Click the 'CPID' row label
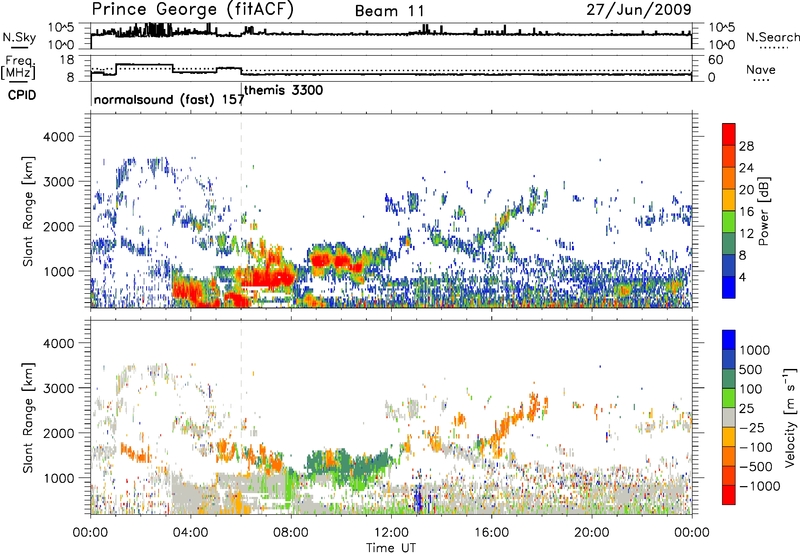This screenshot has width=800, height=554. click(x=22, y=95)
